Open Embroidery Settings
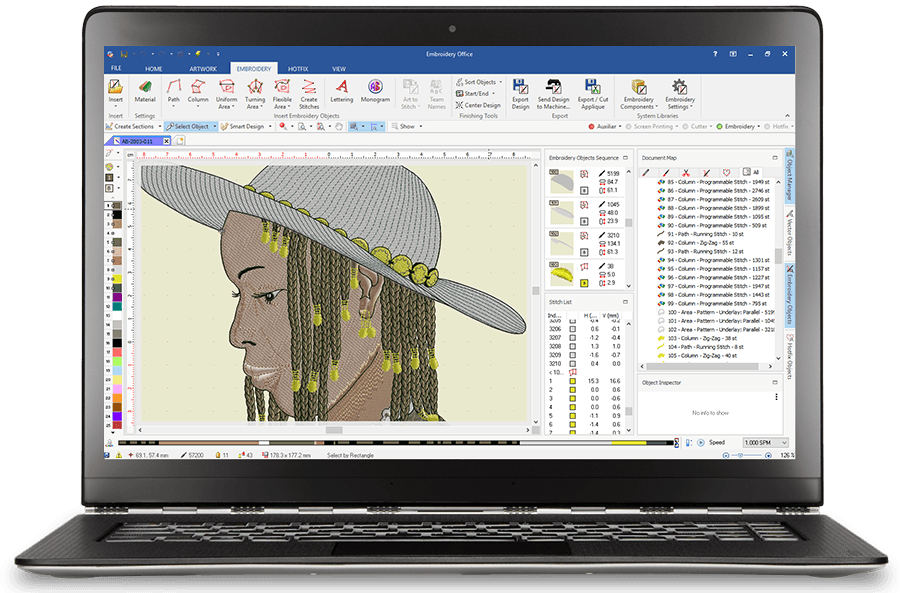 680,94
